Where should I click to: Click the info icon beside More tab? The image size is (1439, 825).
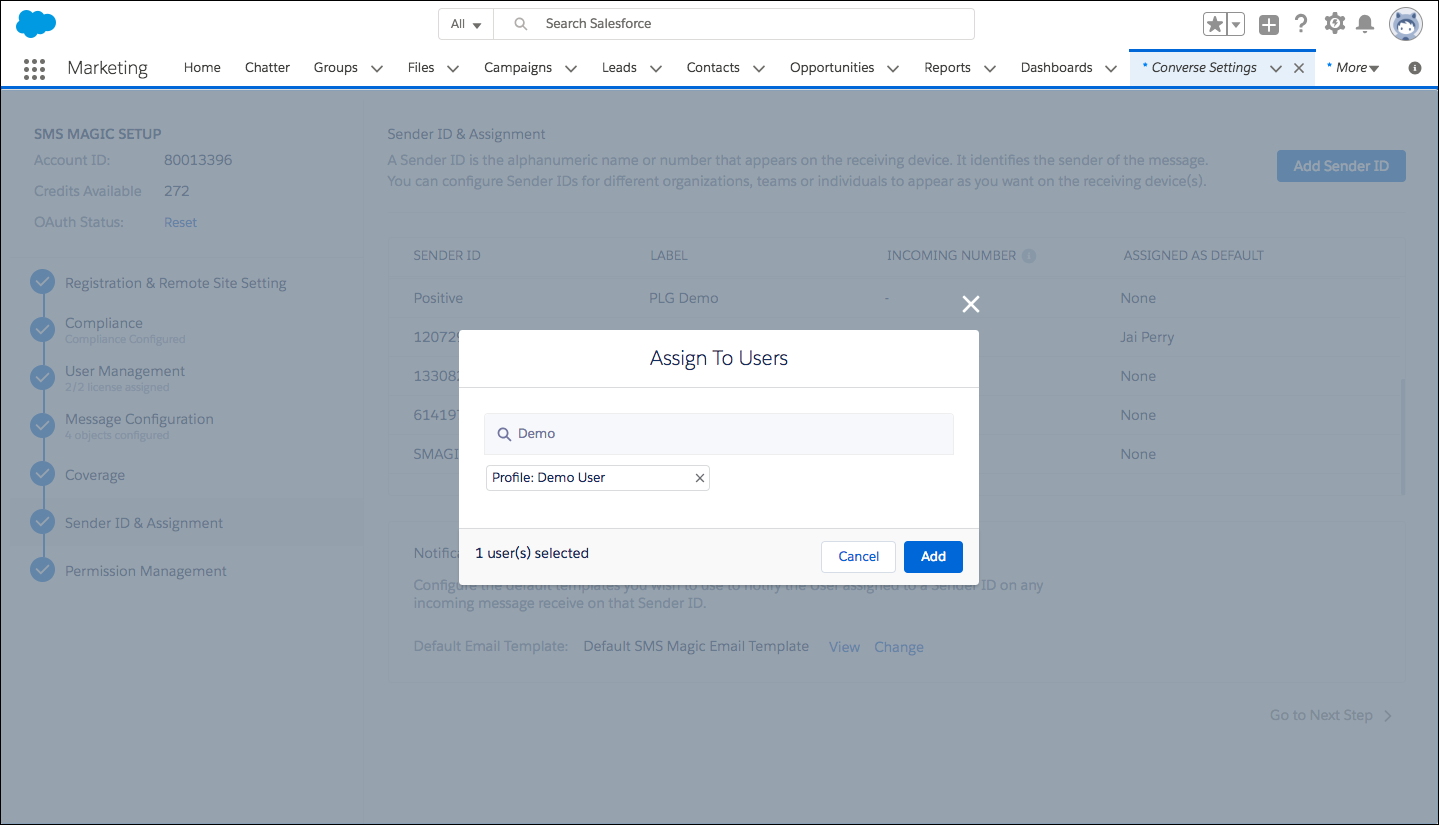pos(1415,68)
